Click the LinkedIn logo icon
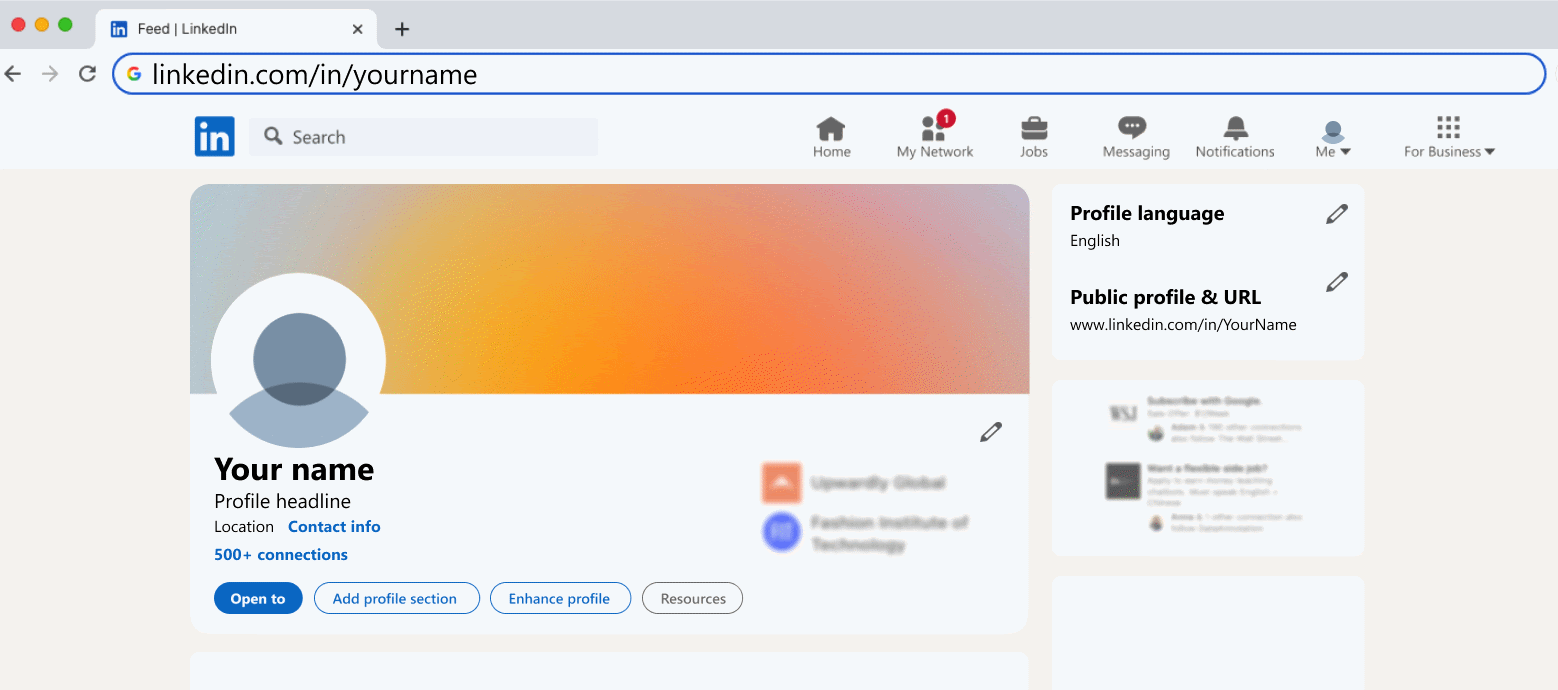 [214, 137]
